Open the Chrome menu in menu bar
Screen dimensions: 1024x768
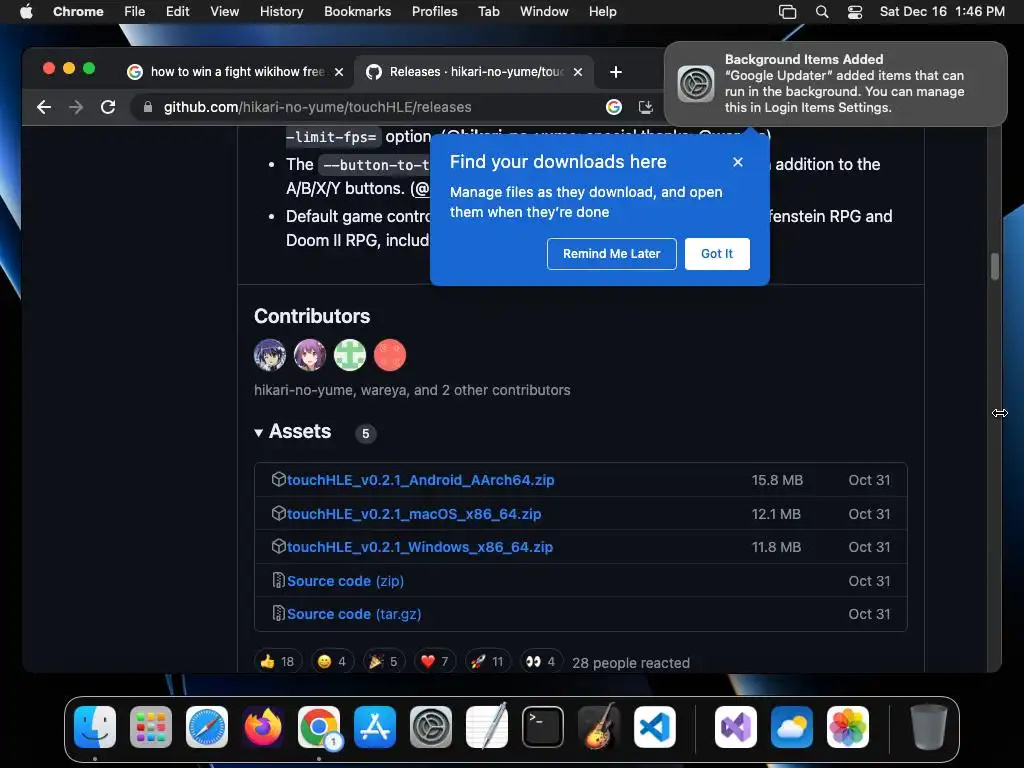pyautogui.click(x=78, y=12)
